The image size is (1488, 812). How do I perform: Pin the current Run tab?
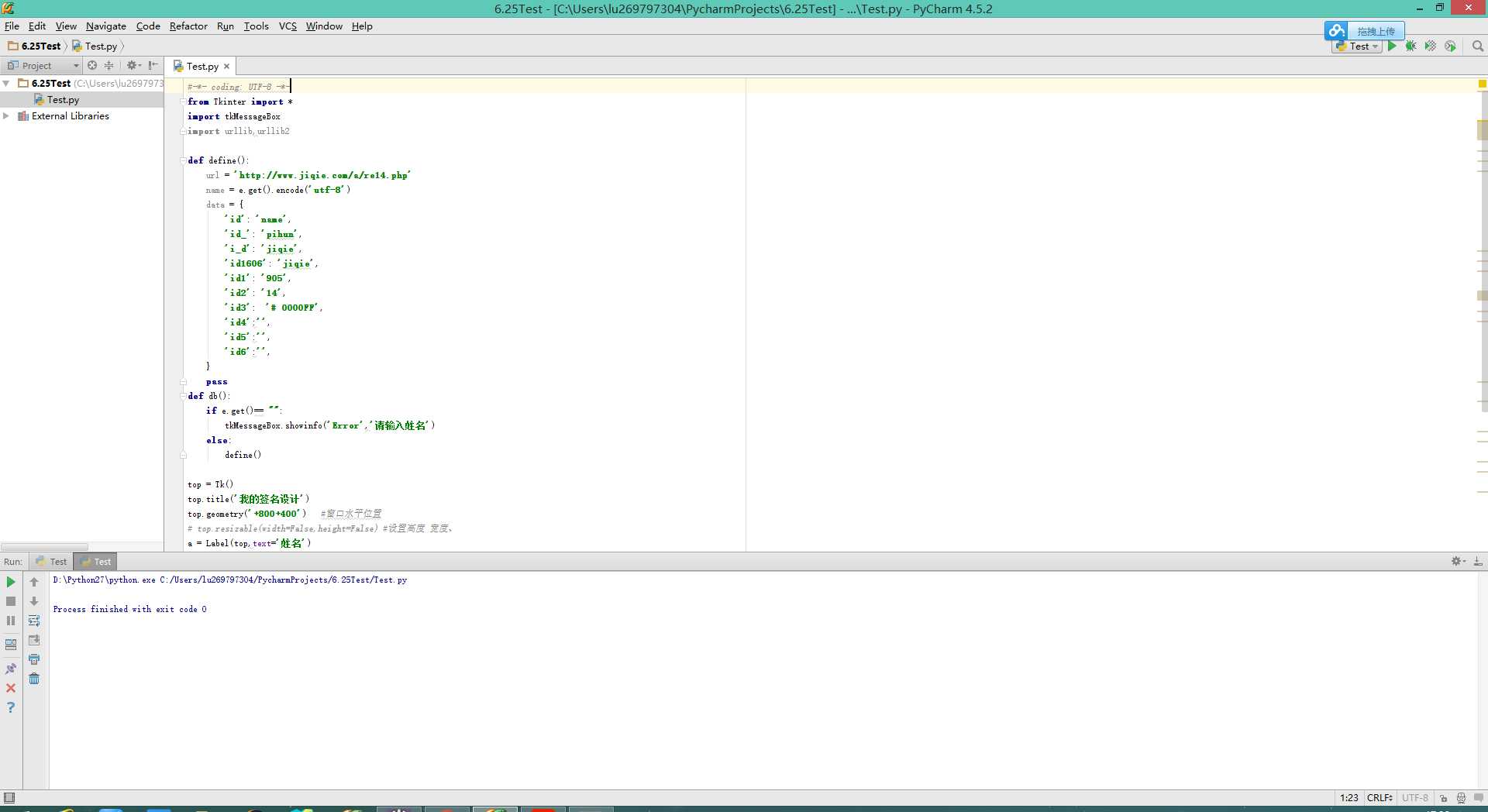(11, 669)
